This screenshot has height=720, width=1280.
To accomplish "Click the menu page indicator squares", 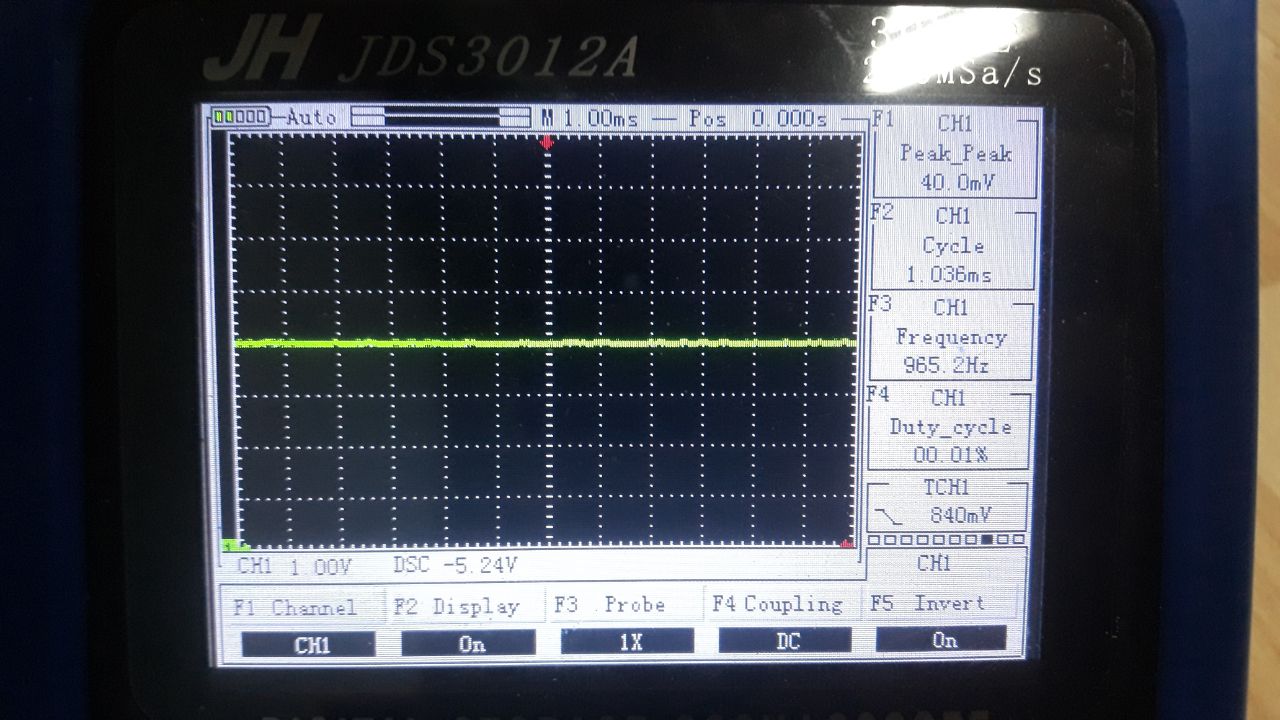I will click(x=946, y=540).
